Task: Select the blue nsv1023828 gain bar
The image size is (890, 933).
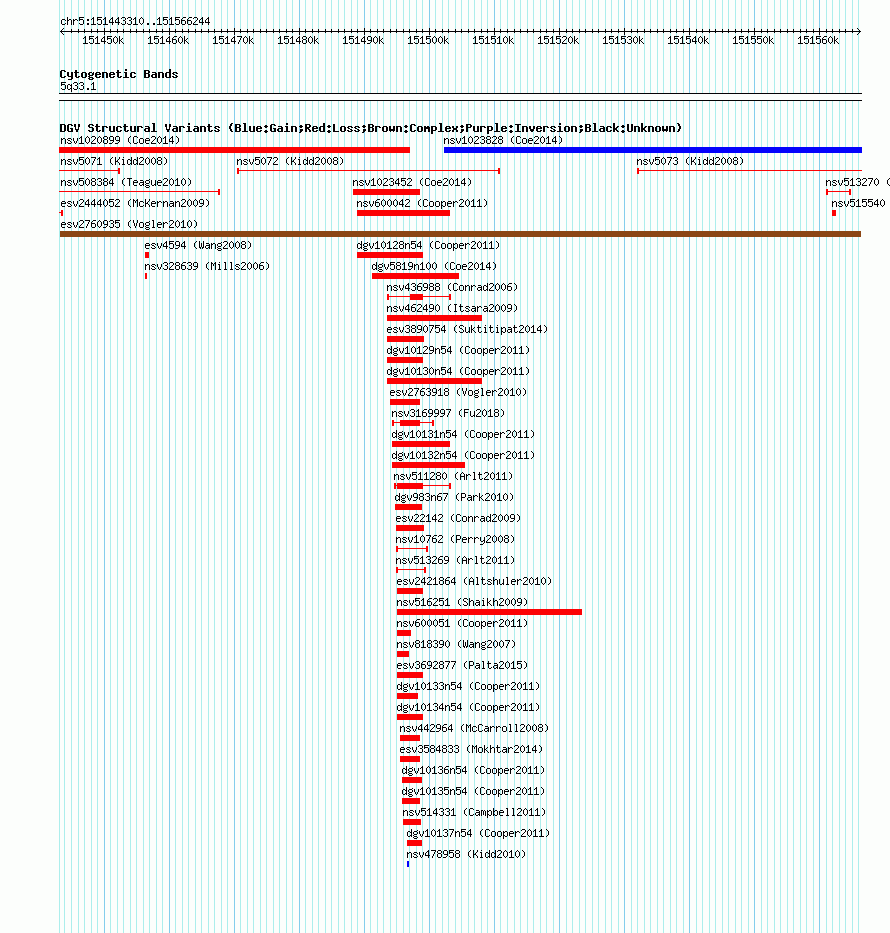Action: tap(653, 150)
